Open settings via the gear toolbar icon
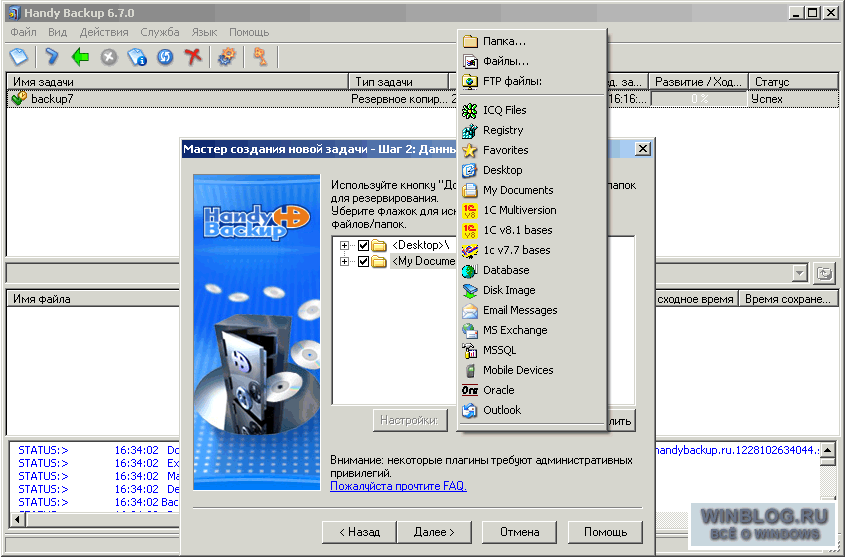845x557 pixels. coord(227,56)
